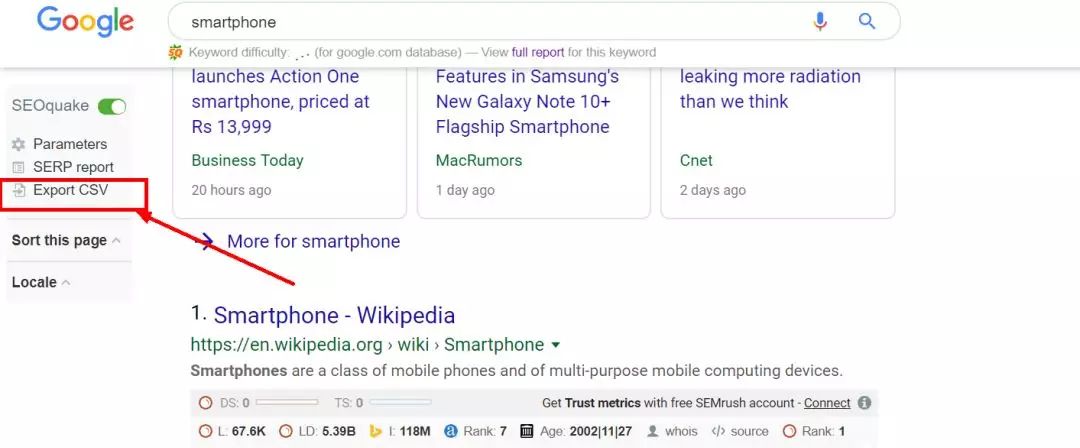The image size is (1080, 448).
Task: Click the Connect link for SEMrush
Action: click(827, 403)
